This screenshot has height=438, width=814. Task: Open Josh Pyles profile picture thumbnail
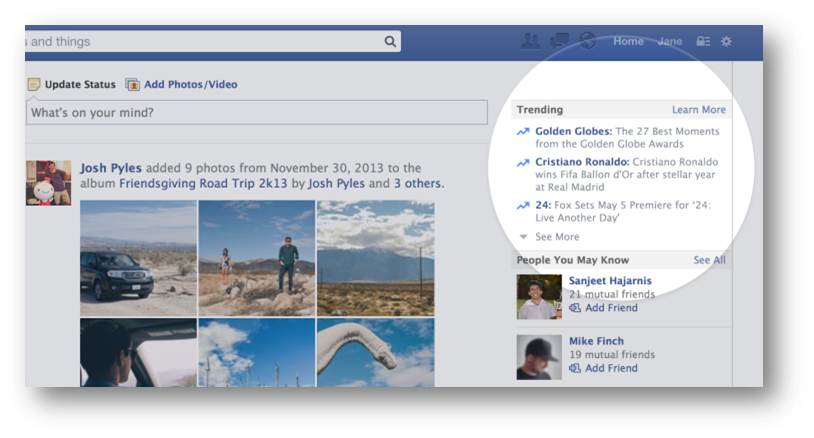pos(48,183)
